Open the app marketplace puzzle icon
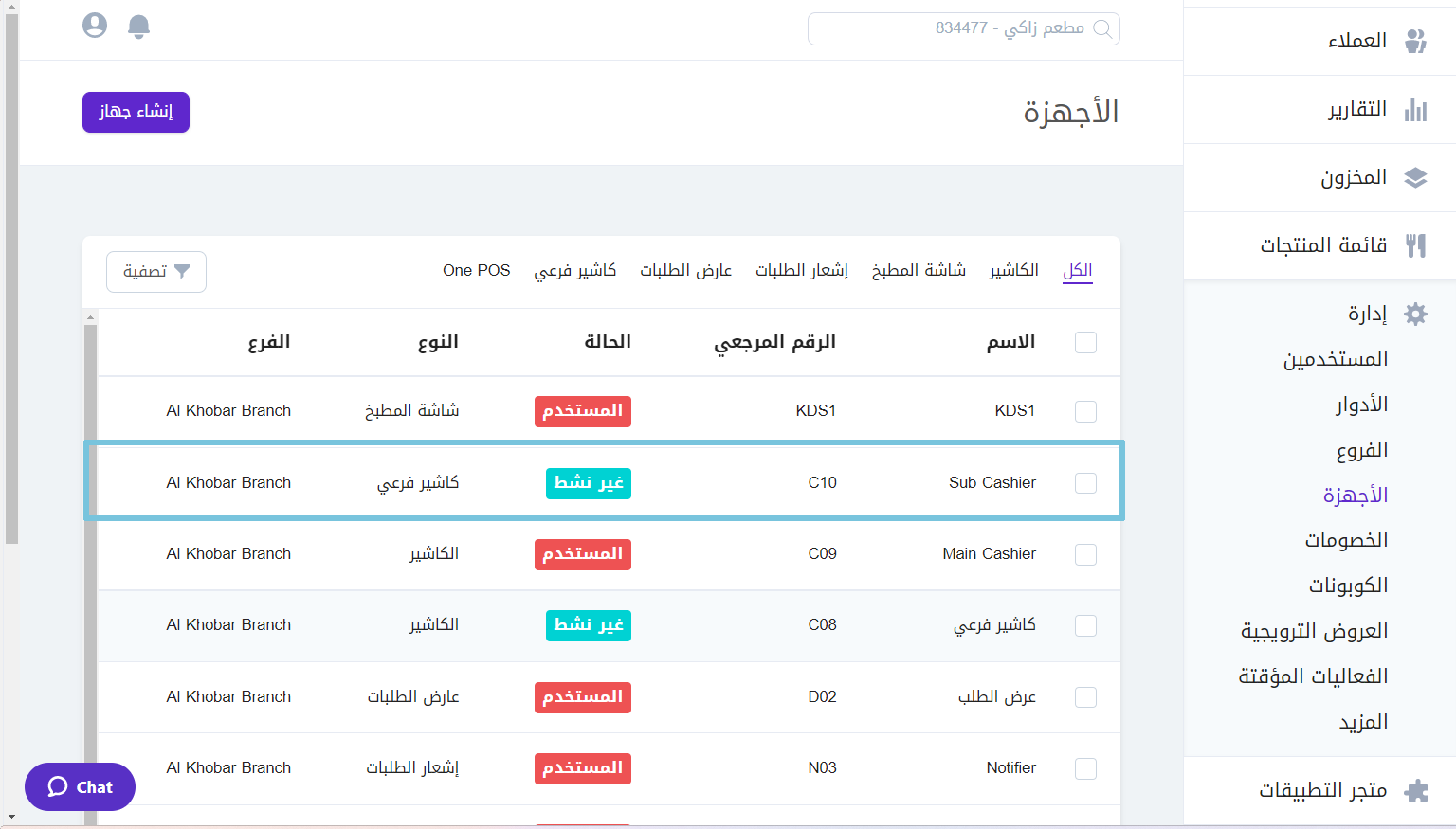Screen dimensions: 1456x829 pos(1415,791)
